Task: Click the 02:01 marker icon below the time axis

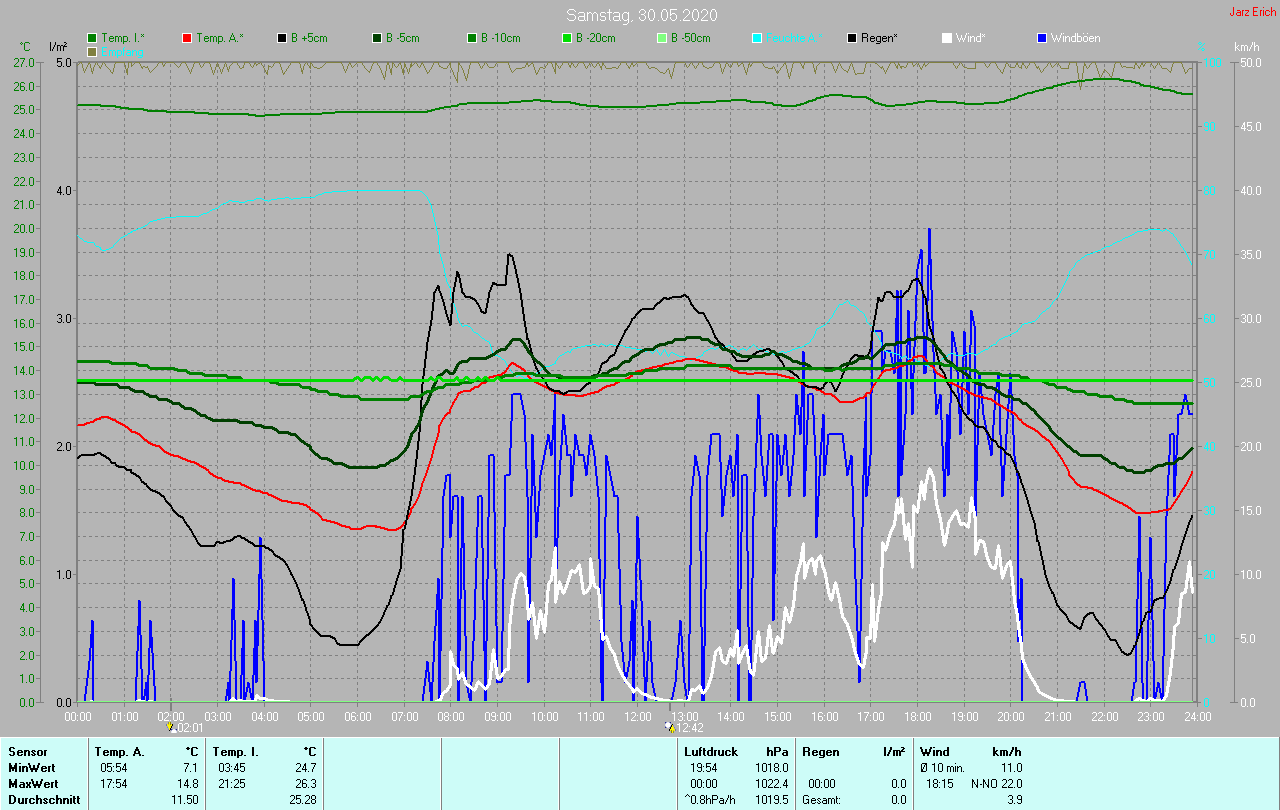Action: click(x=172, y=727)
